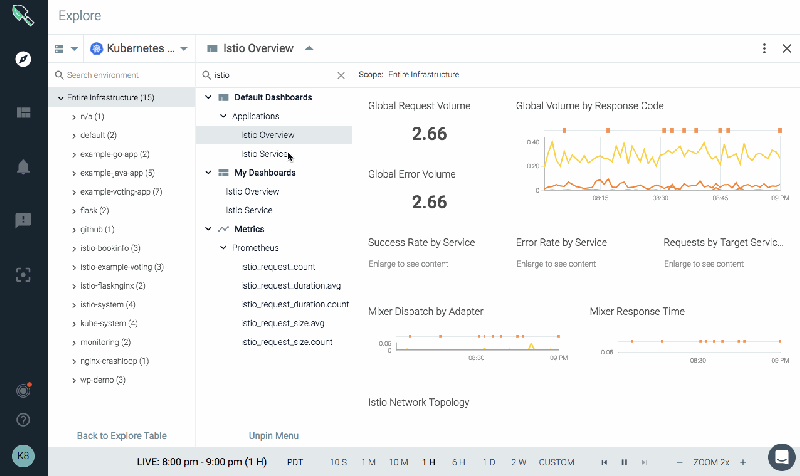Set time range to 2 W

(x=518, y=462)
